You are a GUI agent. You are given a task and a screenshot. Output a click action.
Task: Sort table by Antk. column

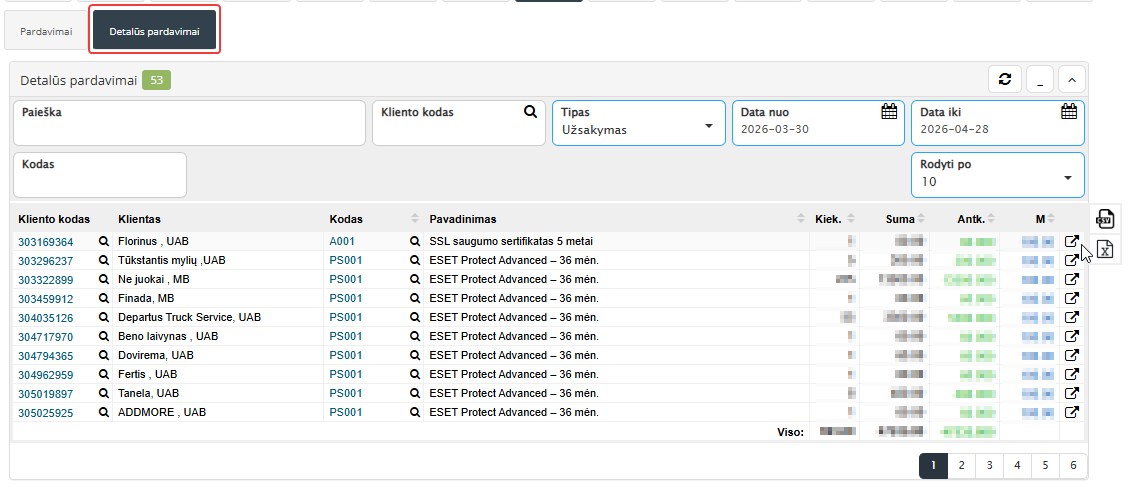[991, 219]
